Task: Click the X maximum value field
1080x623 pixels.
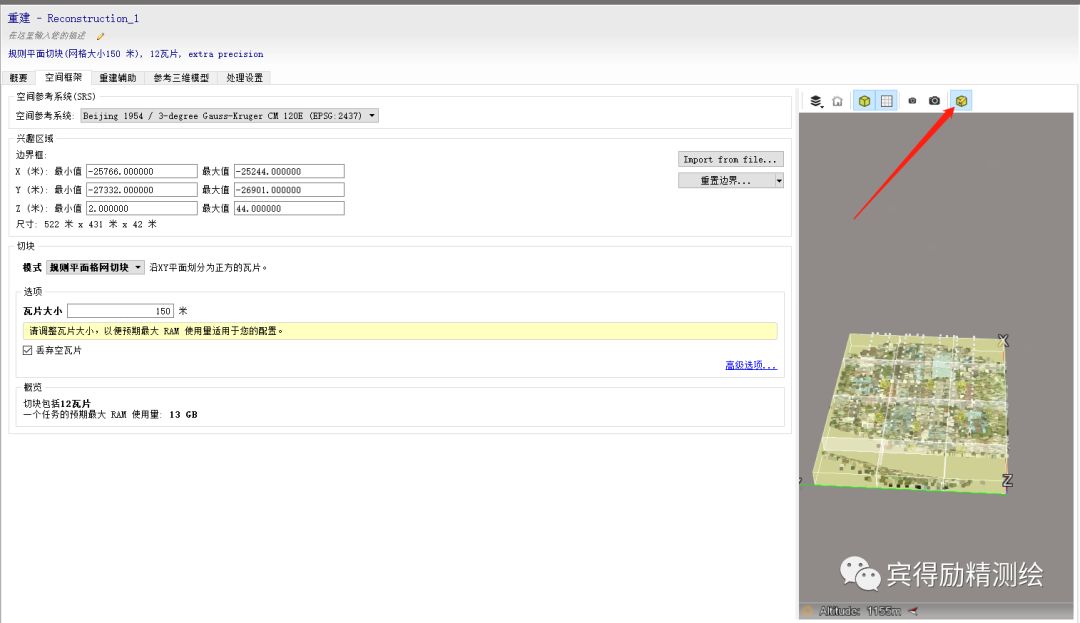Action: 289,171
